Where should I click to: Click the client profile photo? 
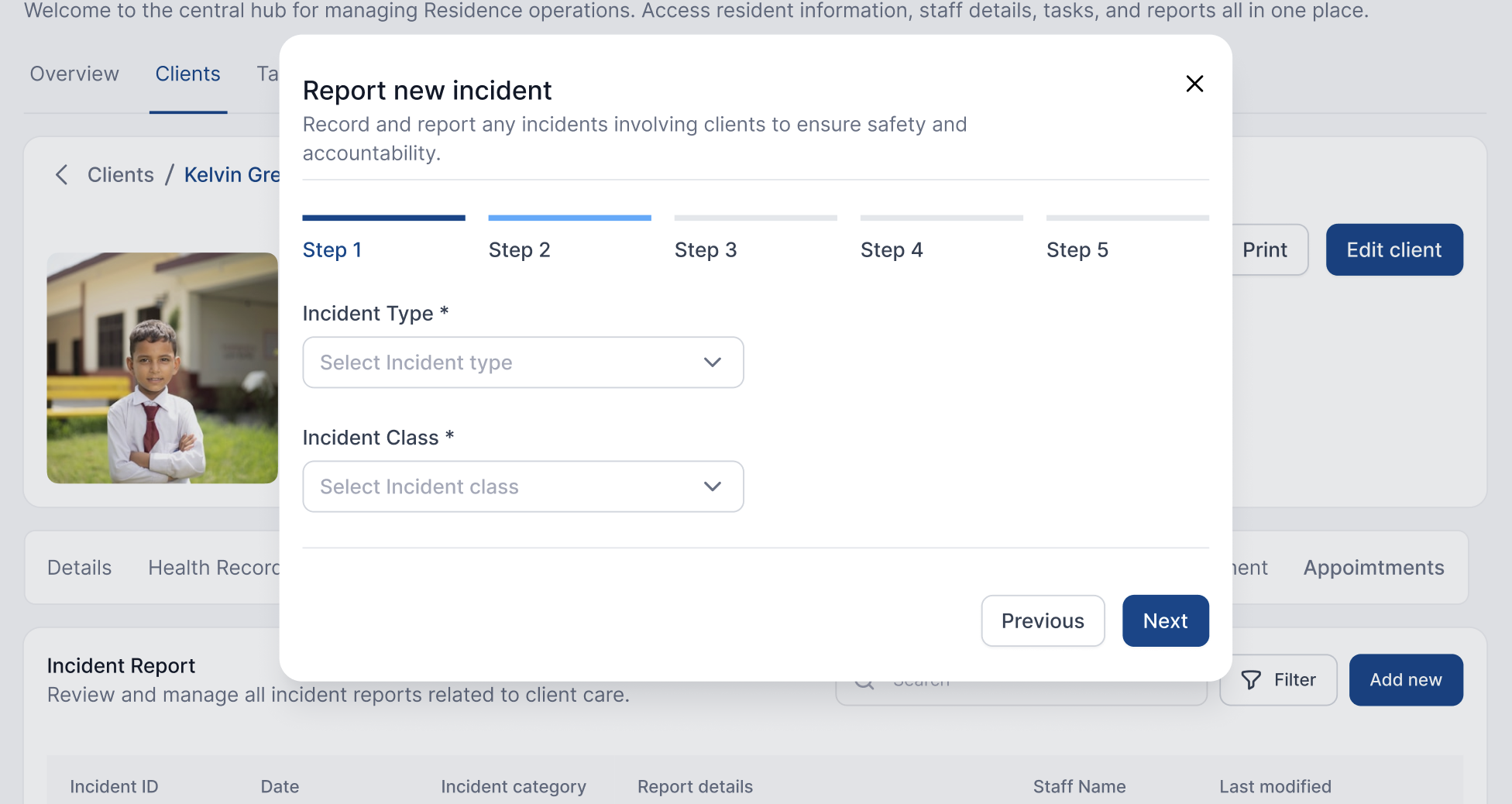click(x=162, y=368)
